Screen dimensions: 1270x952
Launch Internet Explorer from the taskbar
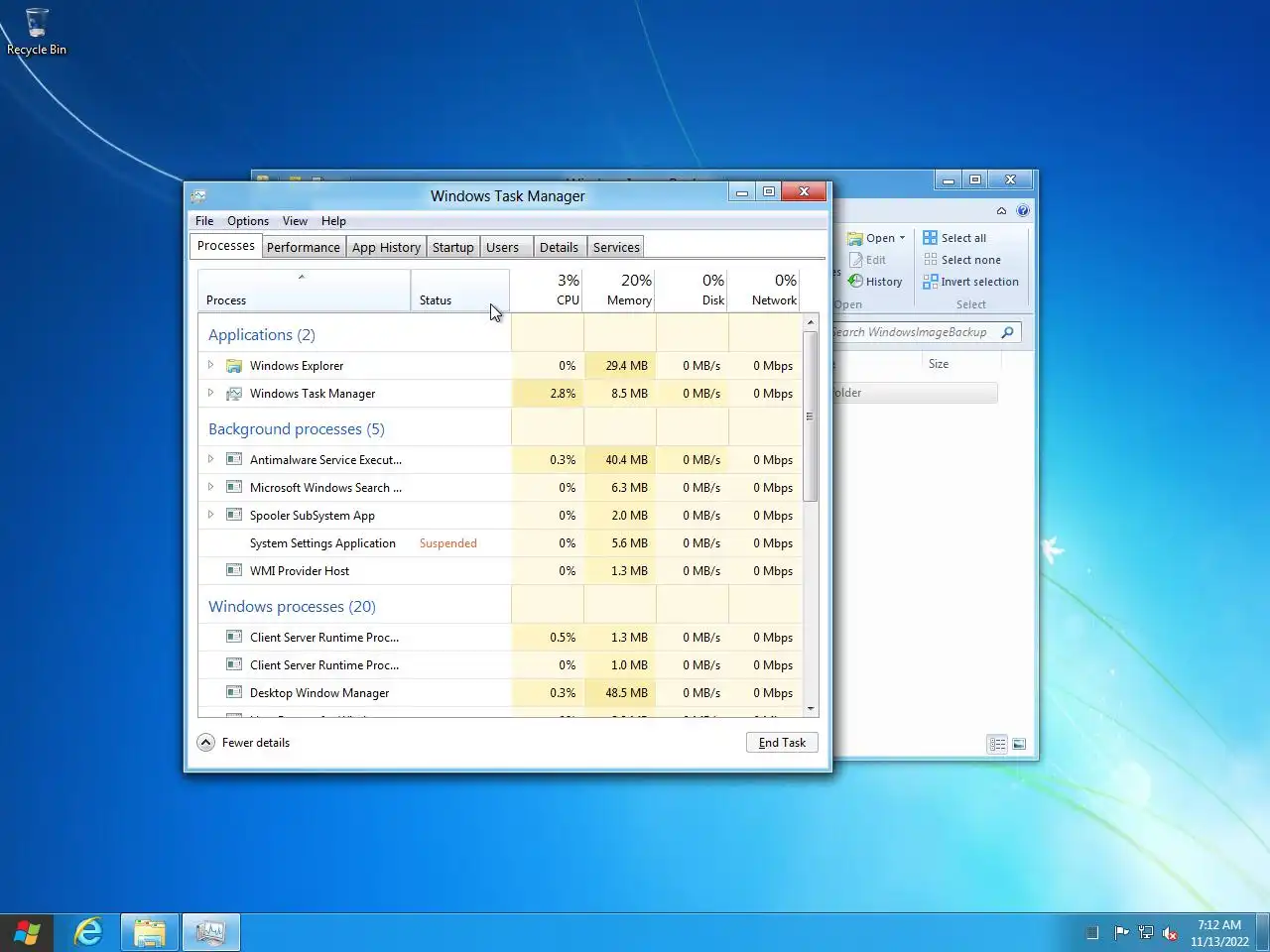(x=88, y=932)
